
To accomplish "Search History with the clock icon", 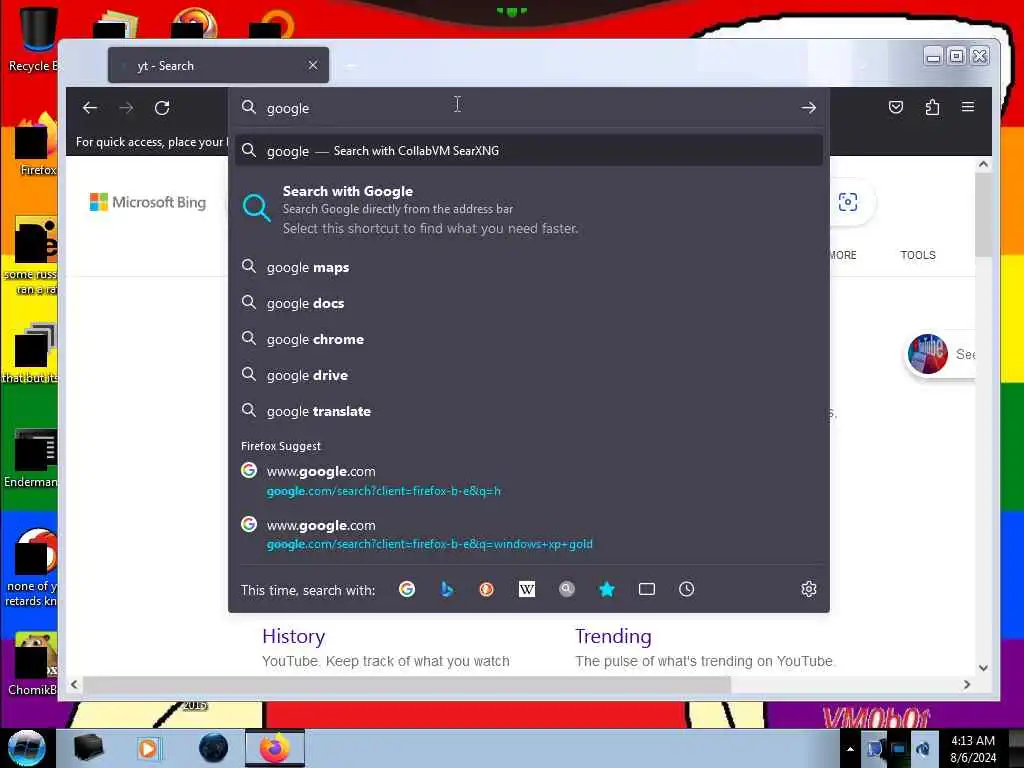I will coord(686,589).
